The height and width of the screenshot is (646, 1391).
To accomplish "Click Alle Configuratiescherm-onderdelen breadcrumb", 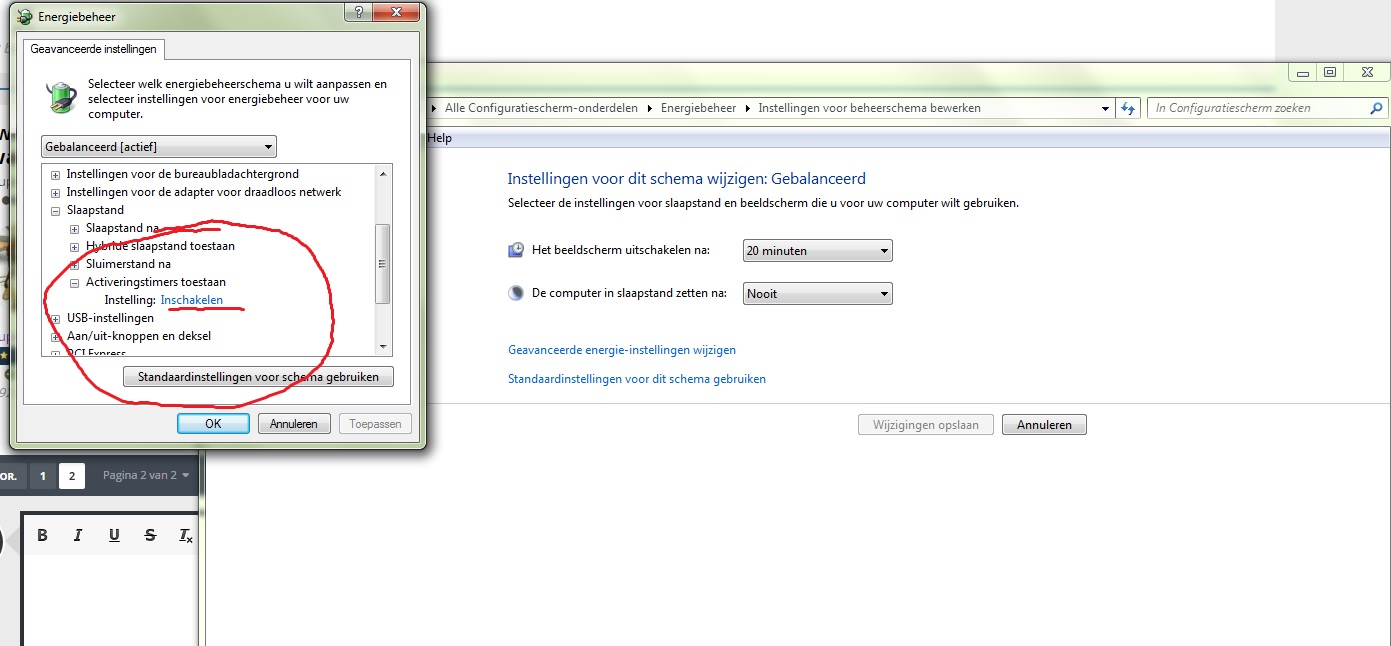I will click(541, 108).
